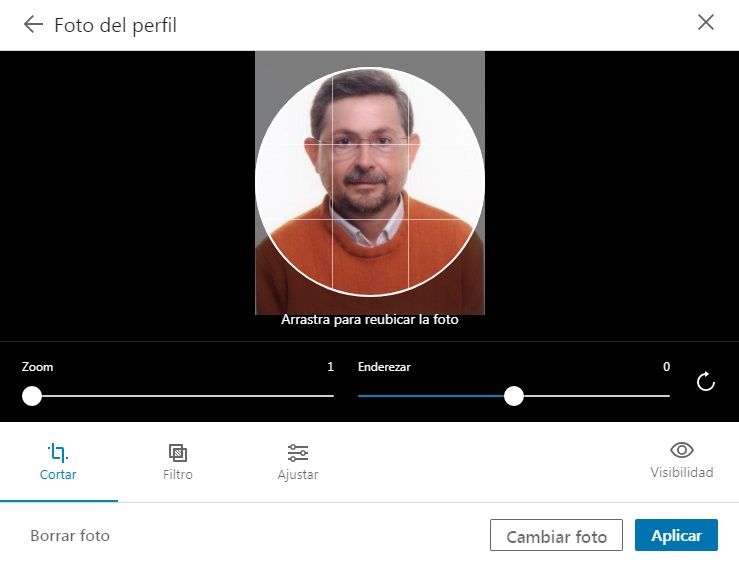Click the Foto del perfil dialog title
Viewport: 739px width, 563px height.
pyautogui.click(x=115, y=25)
